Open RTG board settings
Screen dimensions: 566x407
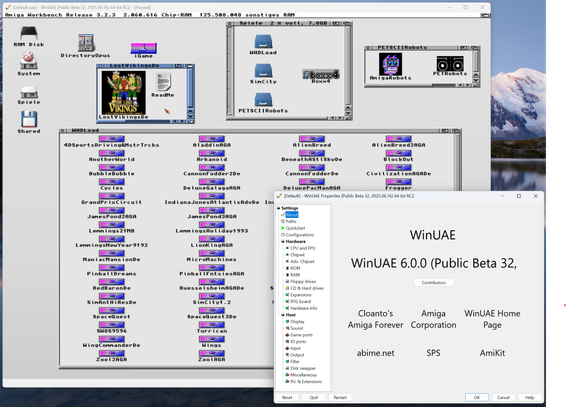point(300,301)
